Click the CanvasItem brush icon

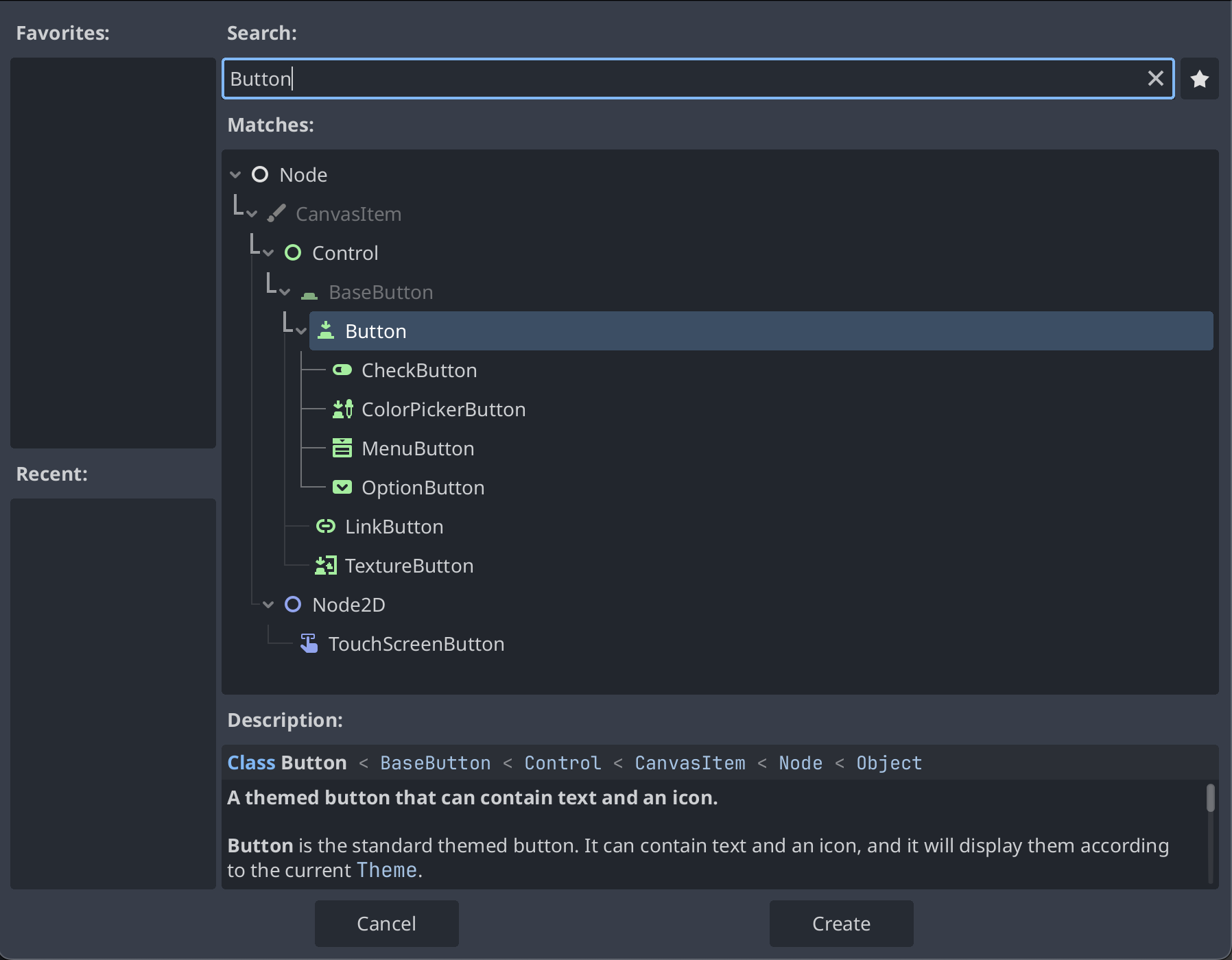pos(276,213)
